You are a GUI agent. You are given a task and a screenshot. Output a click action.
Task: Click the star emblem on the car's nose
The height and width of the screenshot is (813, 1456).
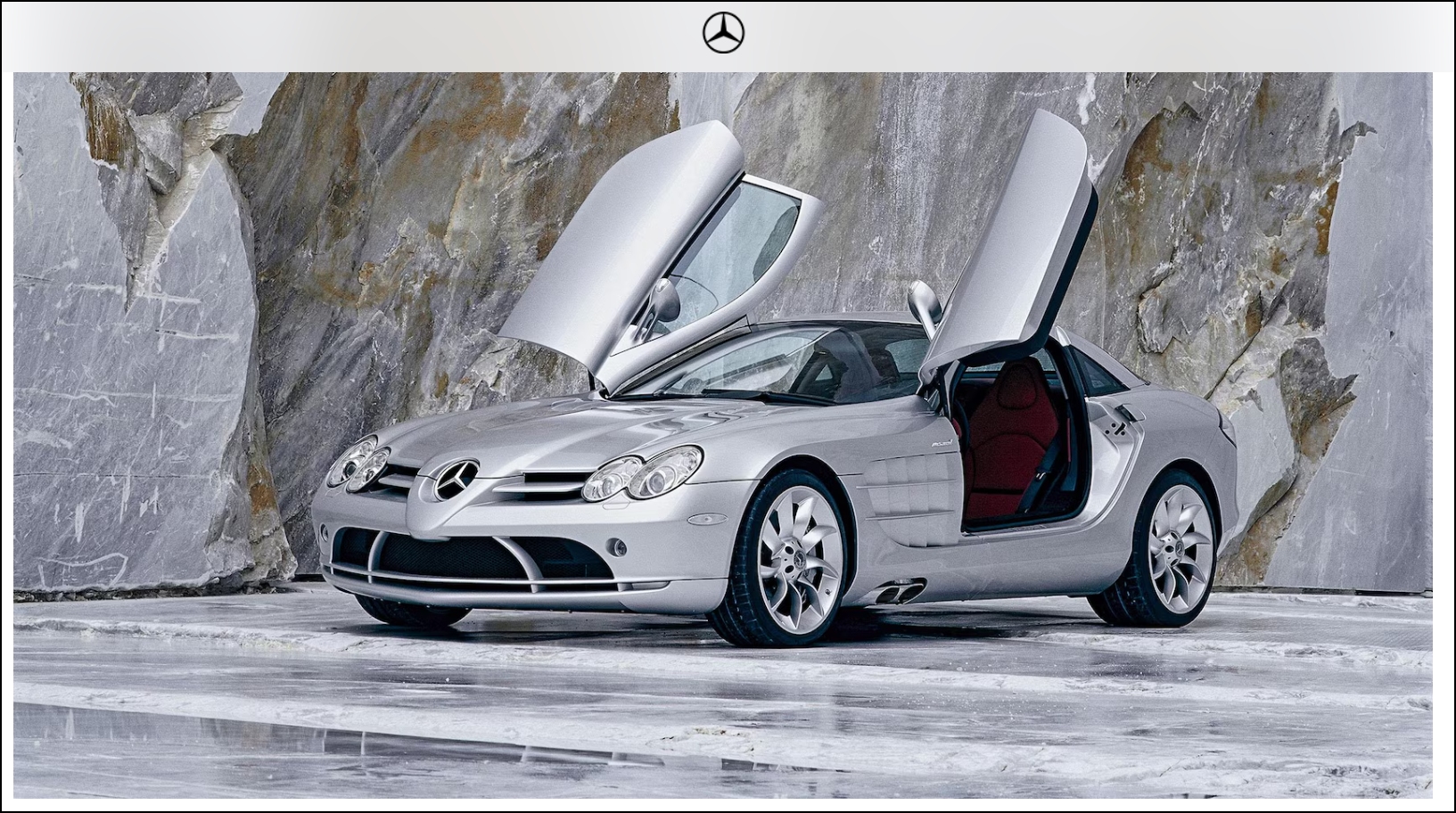(456, 480)
